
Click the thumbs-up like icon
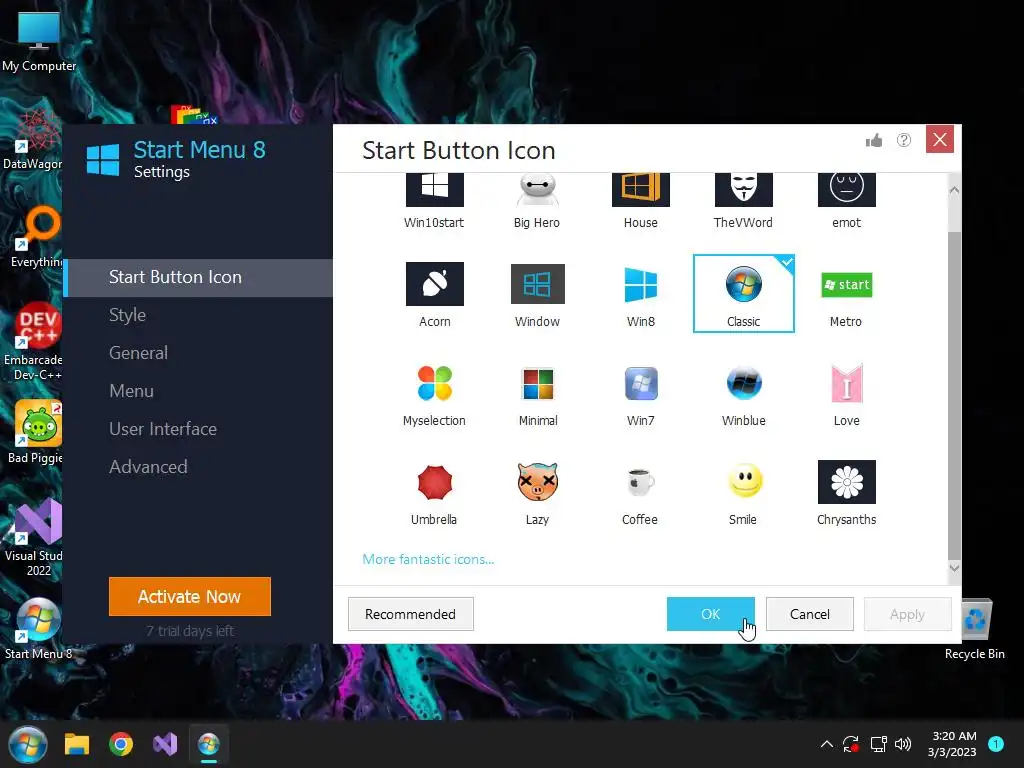874,140
